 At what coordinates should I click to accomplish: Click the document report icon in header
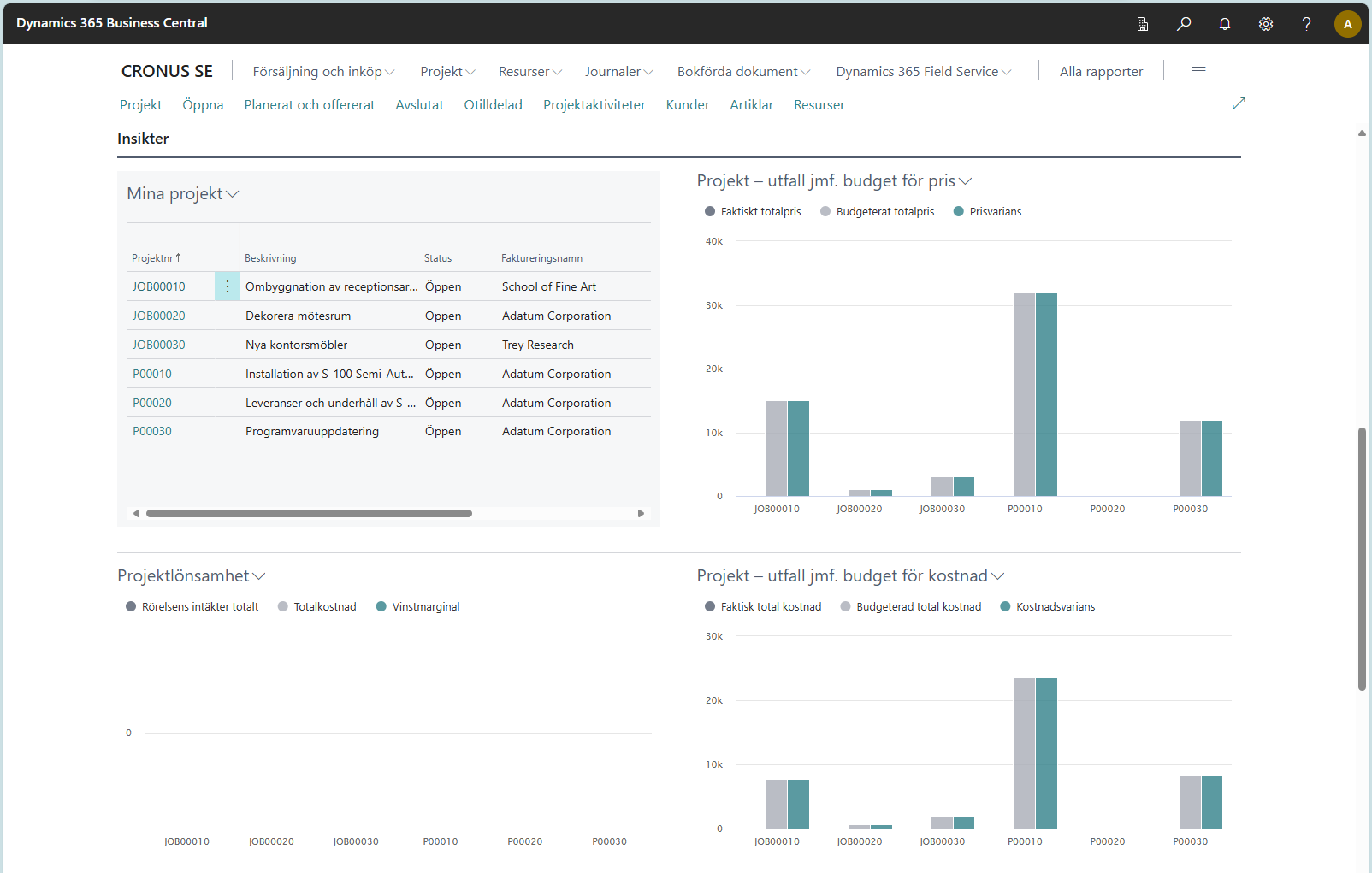(x=1143, y=24)
